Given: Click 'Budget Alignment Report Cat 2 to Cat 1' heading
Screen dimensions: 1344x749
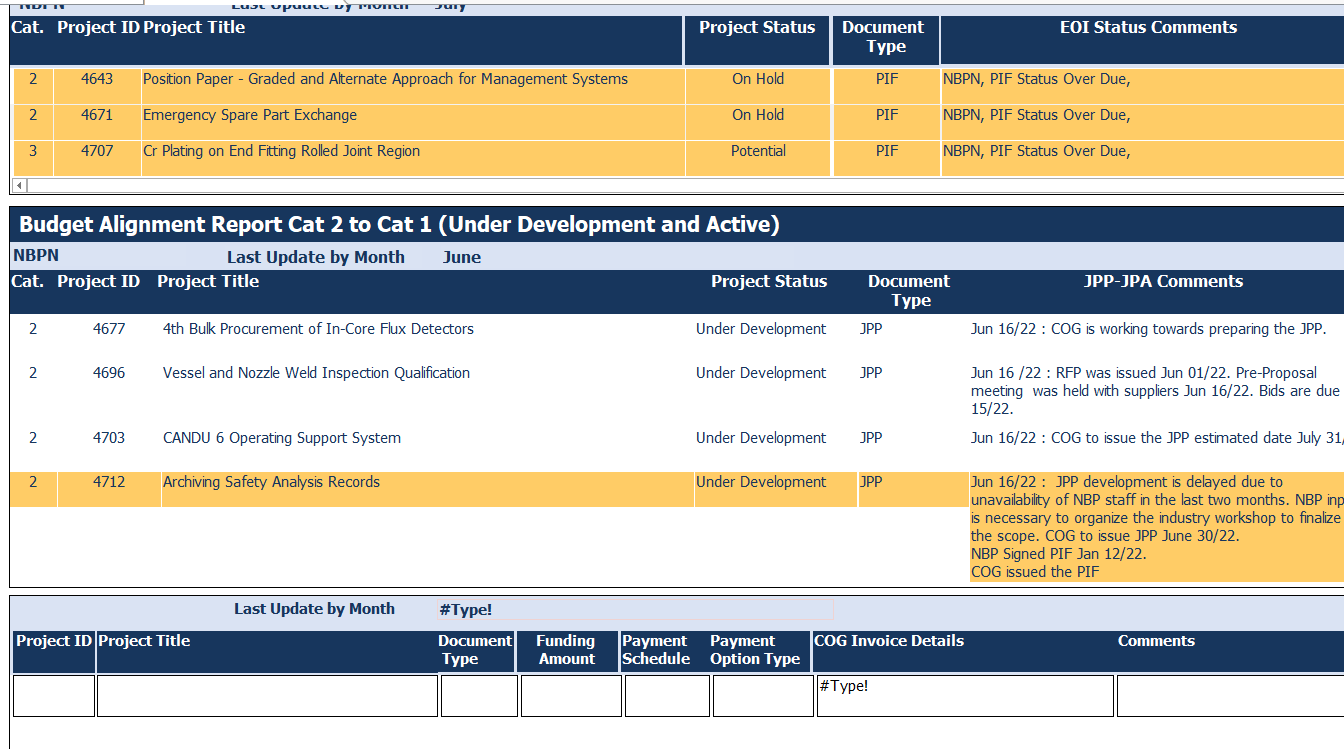Looking at the screenshot, I should pos(399,224).
